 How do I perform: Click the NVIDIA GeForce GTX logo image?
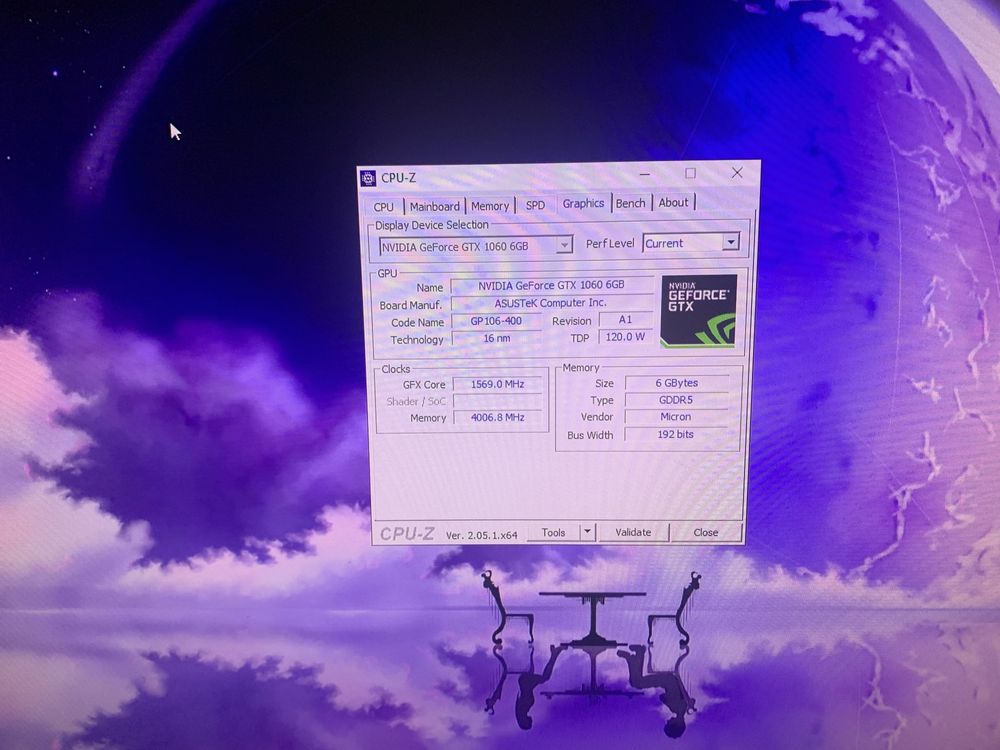pos(698,311)
